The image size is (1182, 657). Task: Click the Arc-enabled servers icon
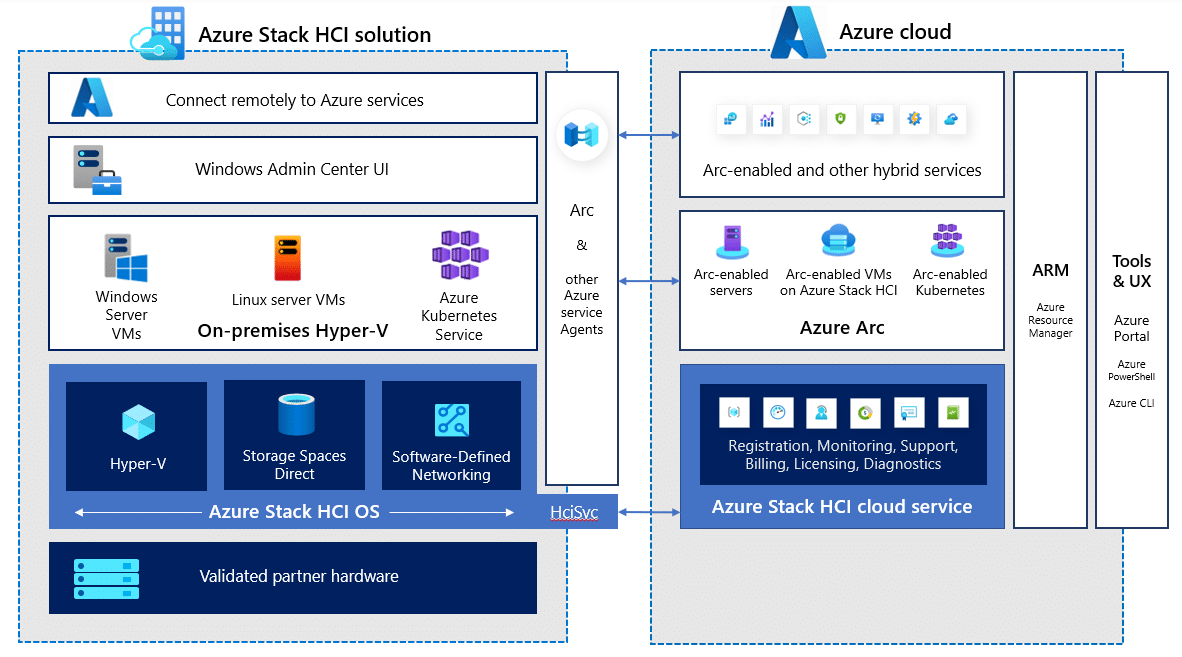click(x=731, y=240)
